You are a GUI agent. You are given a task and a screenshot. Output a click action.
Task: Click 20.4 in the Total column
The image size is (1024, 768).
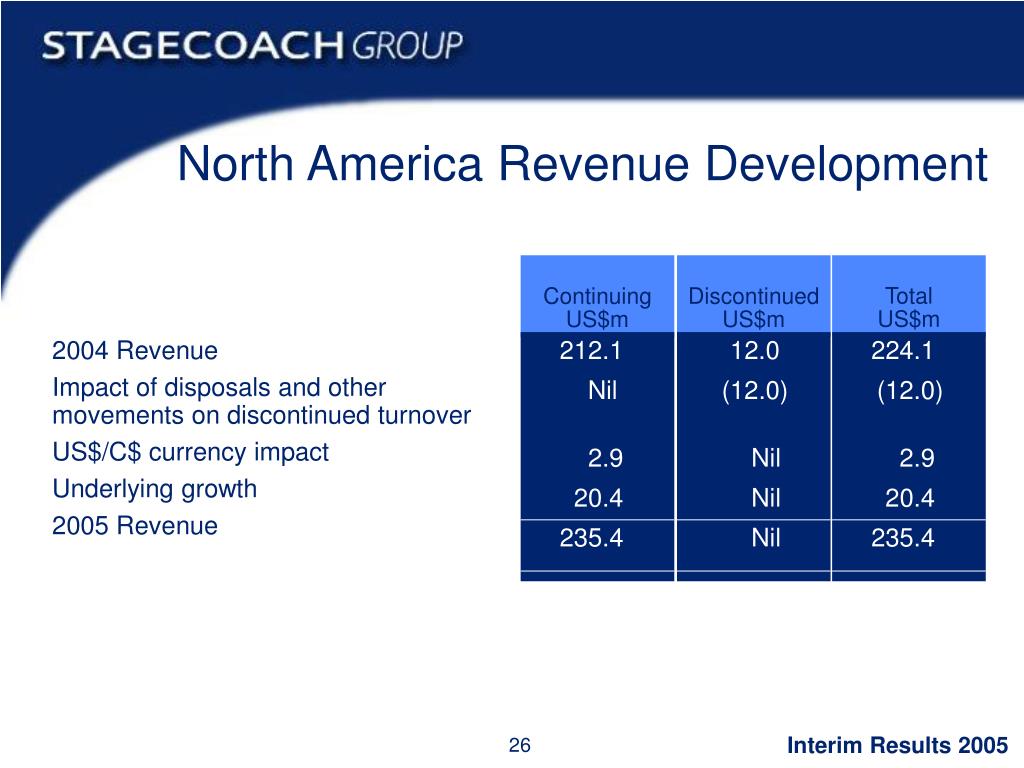tap(910, 498)
